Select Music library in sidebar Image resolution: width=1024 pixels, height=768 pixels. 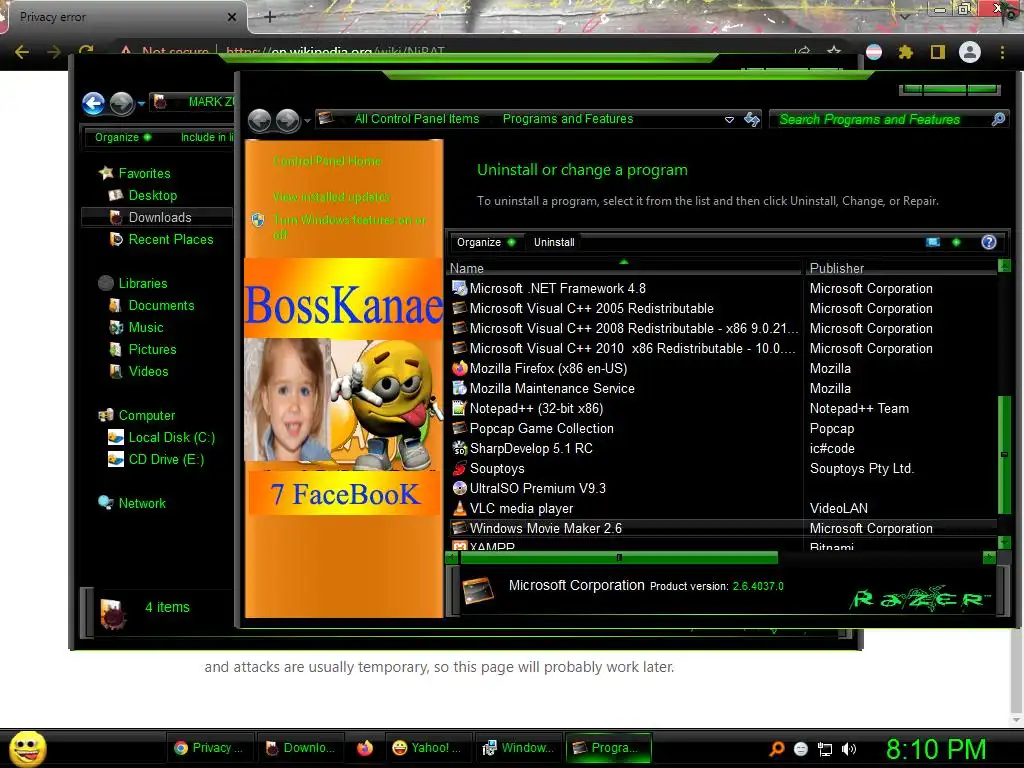click(146, 328)
